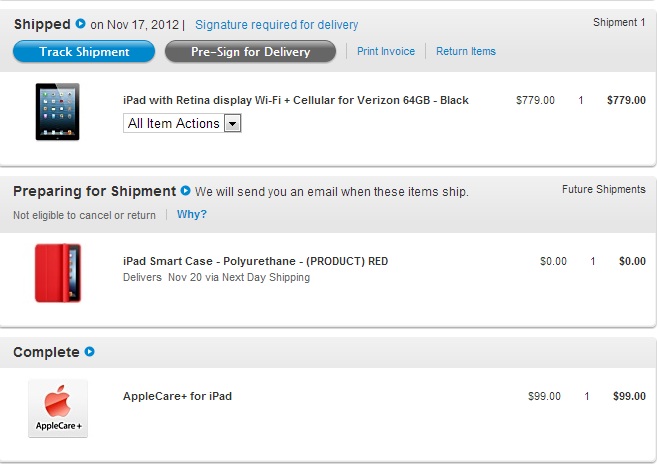Open the red iPad Smart Case thumbnail

pos(57,273)
